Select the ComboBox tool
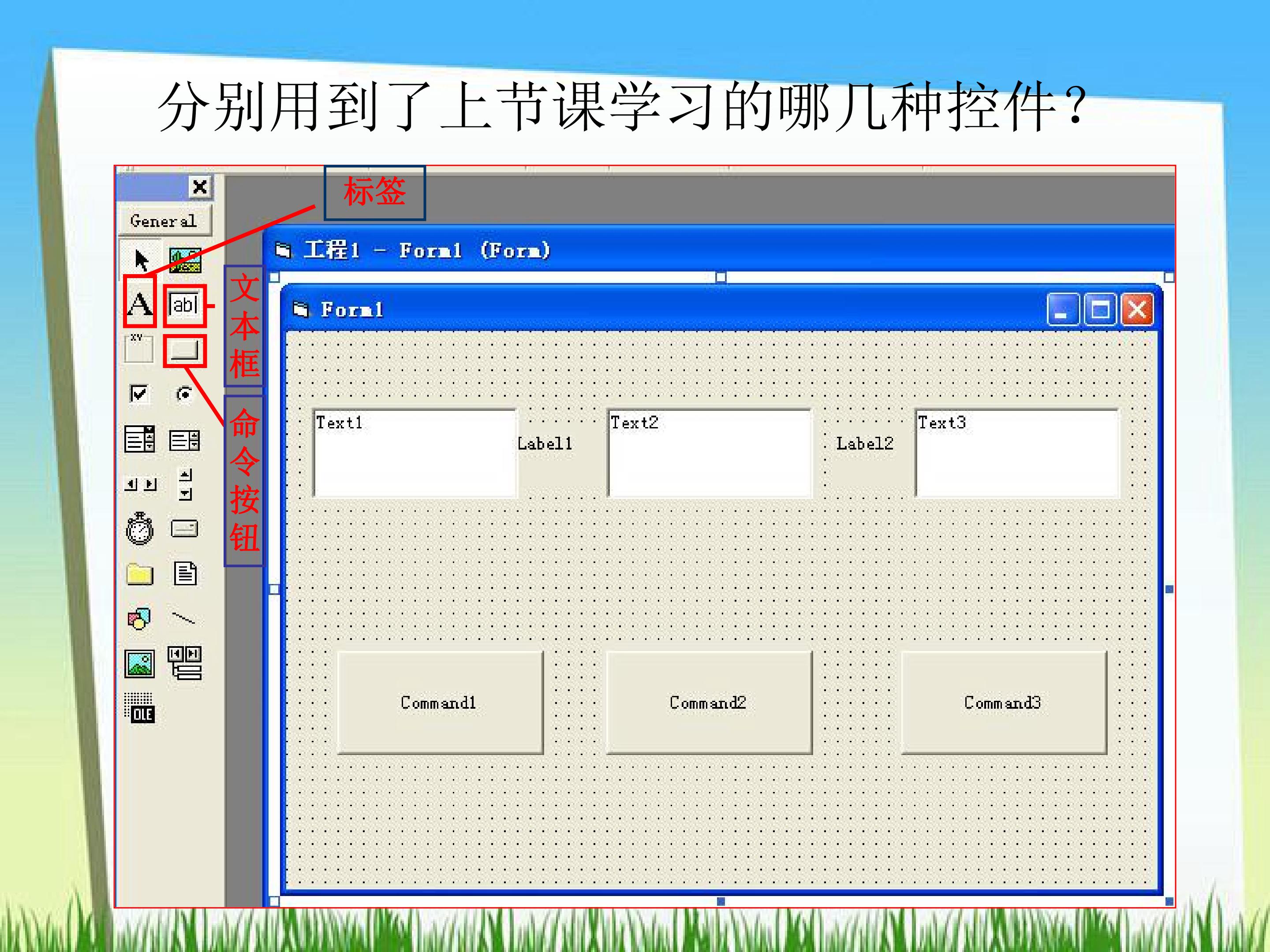 (x=139, y=439)
